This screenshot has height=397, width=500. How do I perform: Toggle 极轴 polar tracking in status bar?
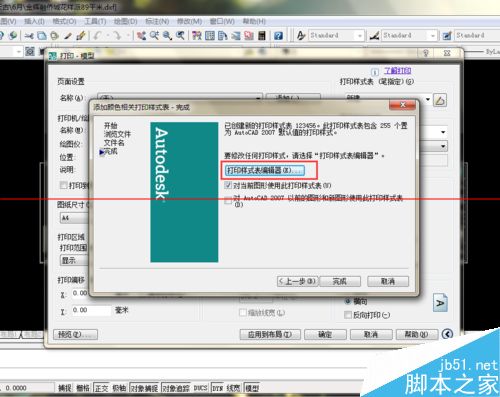click(x=119, y=388)
